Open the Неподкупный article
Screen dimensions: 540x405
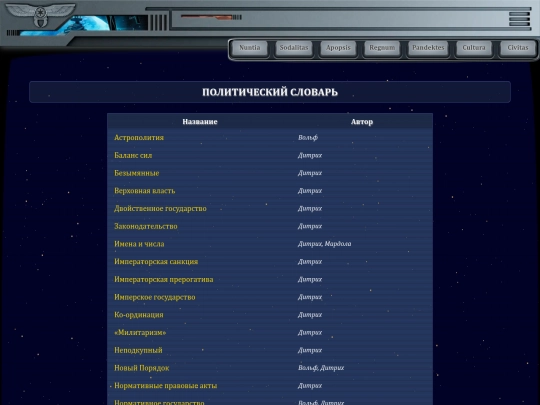tap(138, 350)
